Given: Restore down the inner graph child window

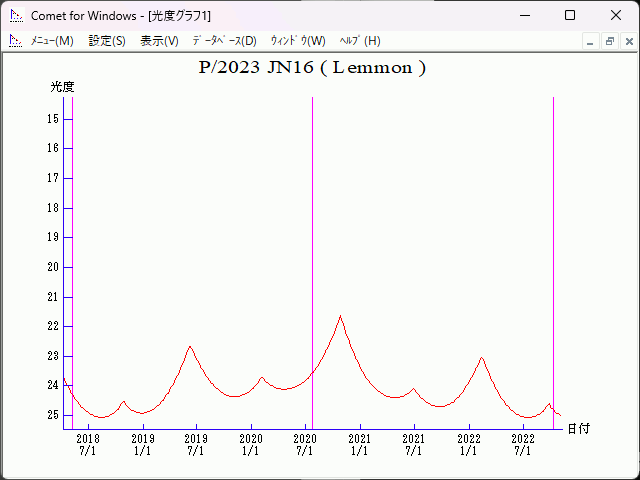Looking at the screenshot, I should (x=609, y=41).
